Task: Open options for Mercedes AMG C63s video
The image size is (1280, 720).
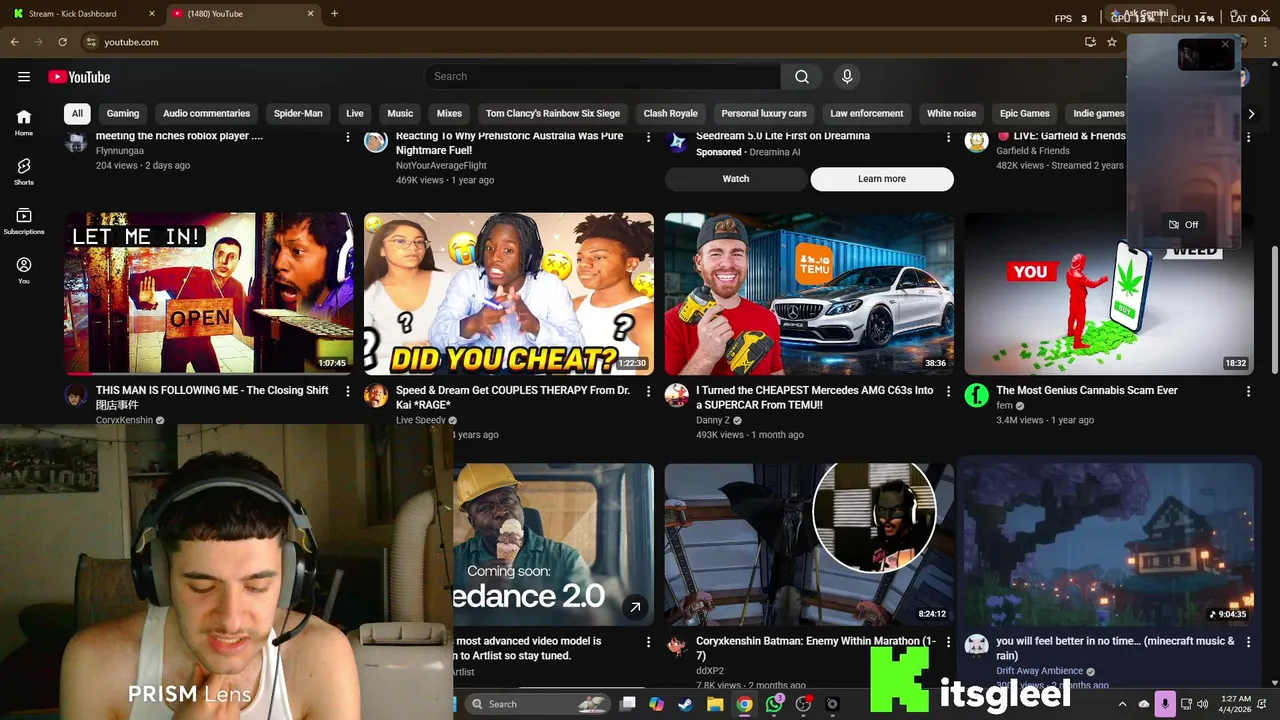Action: 948,391
